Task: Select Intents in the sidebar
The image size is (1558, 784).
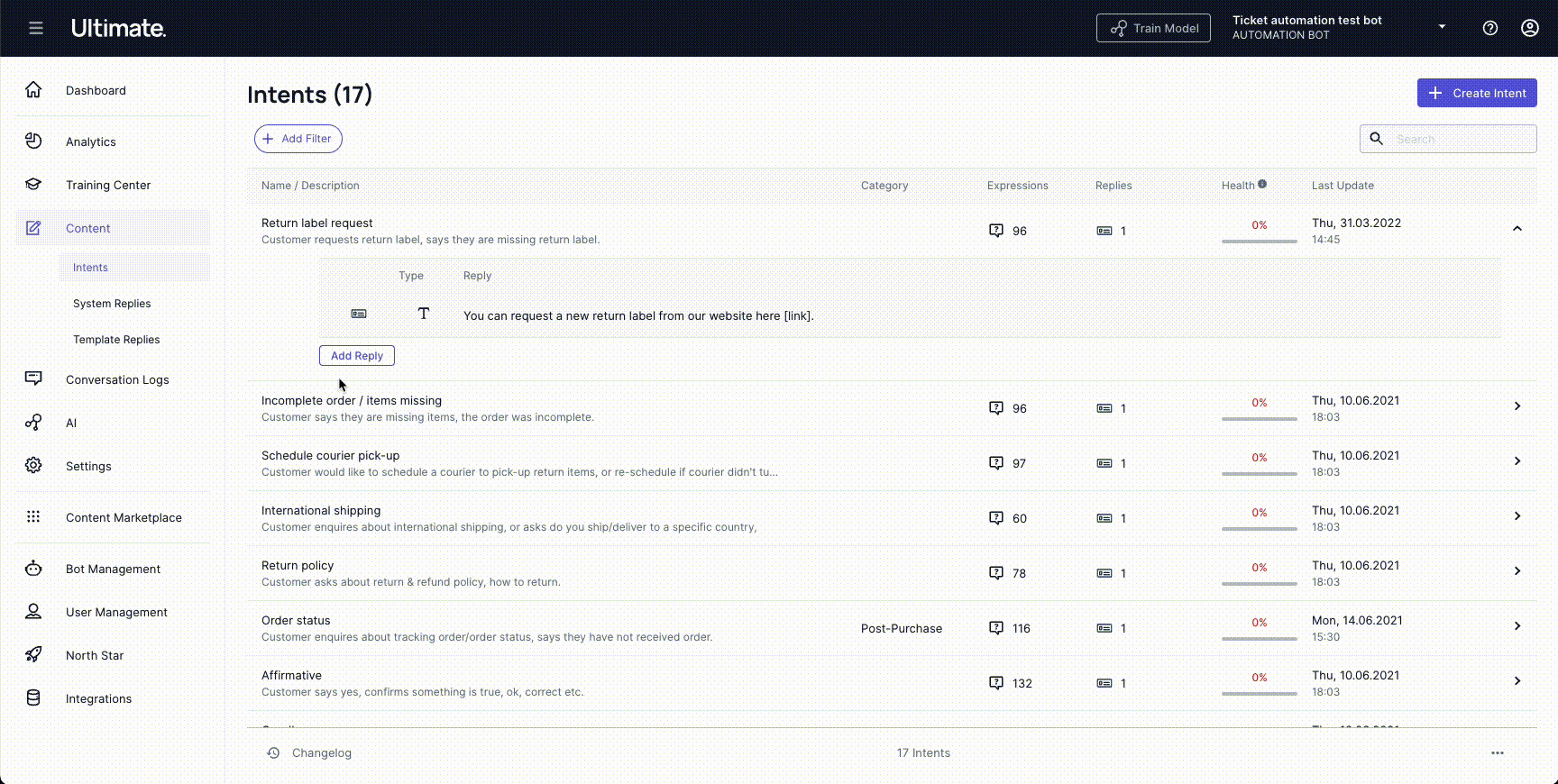Action: [134, 267]
